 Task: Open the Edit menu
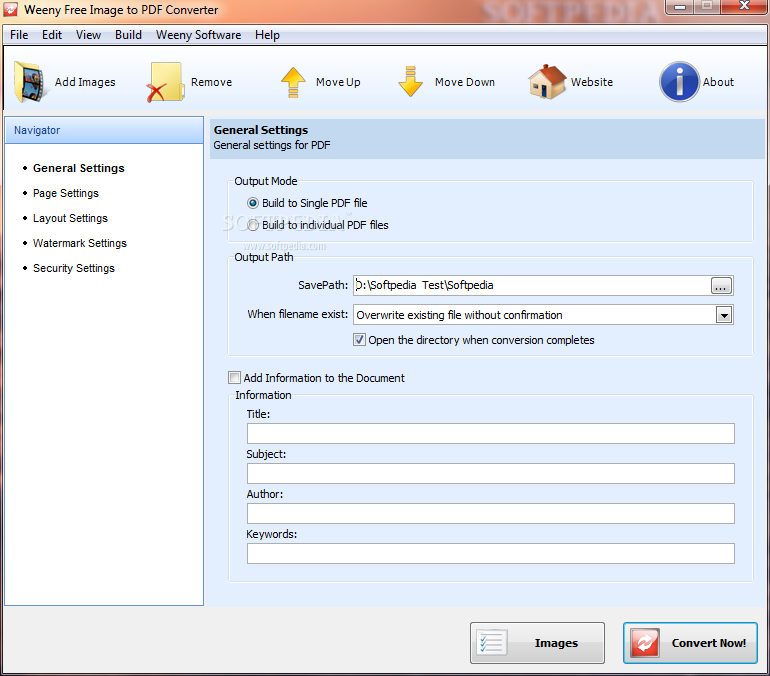coord(52,35)
